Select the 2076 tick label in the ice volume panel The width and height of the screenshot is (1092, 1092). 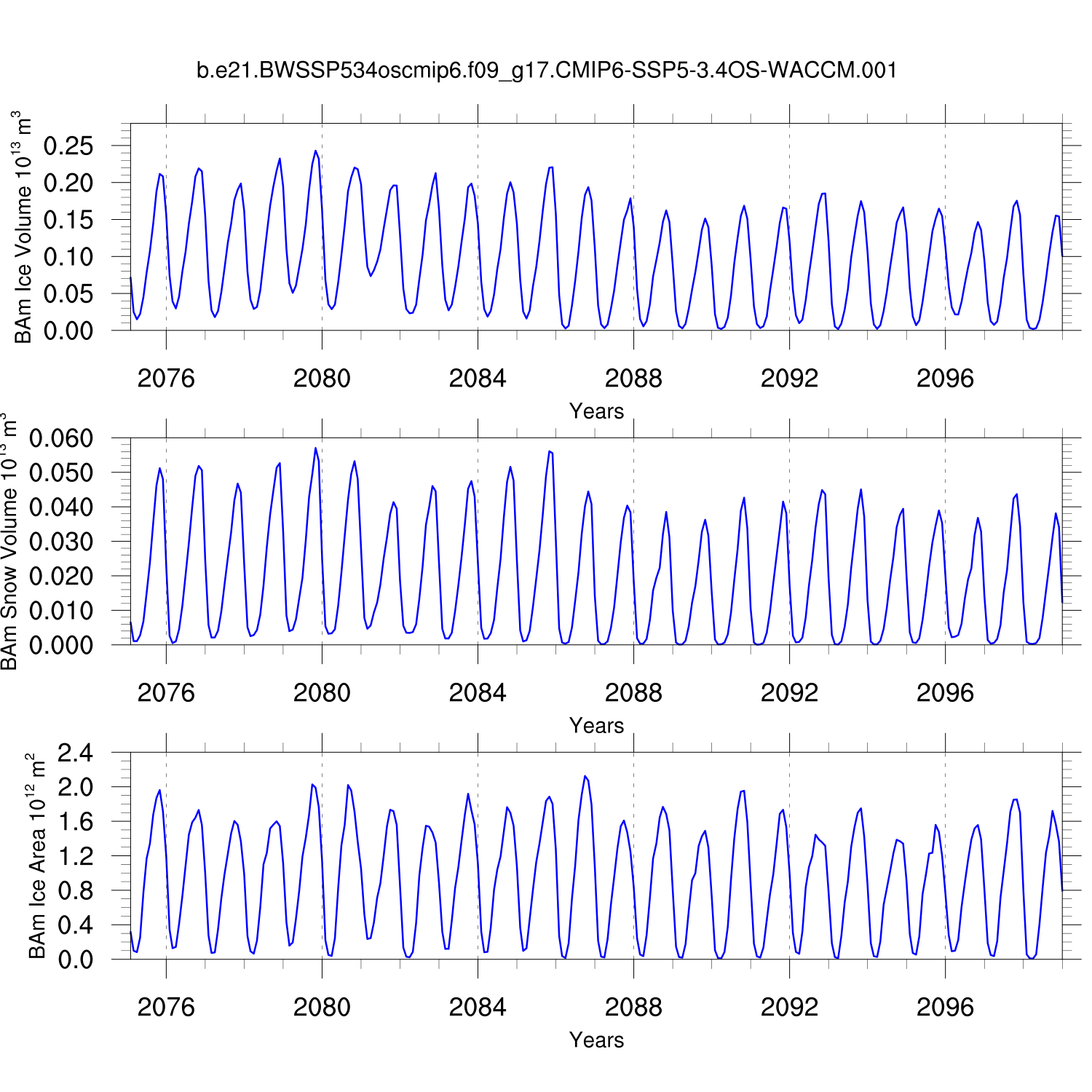point(166,379)
